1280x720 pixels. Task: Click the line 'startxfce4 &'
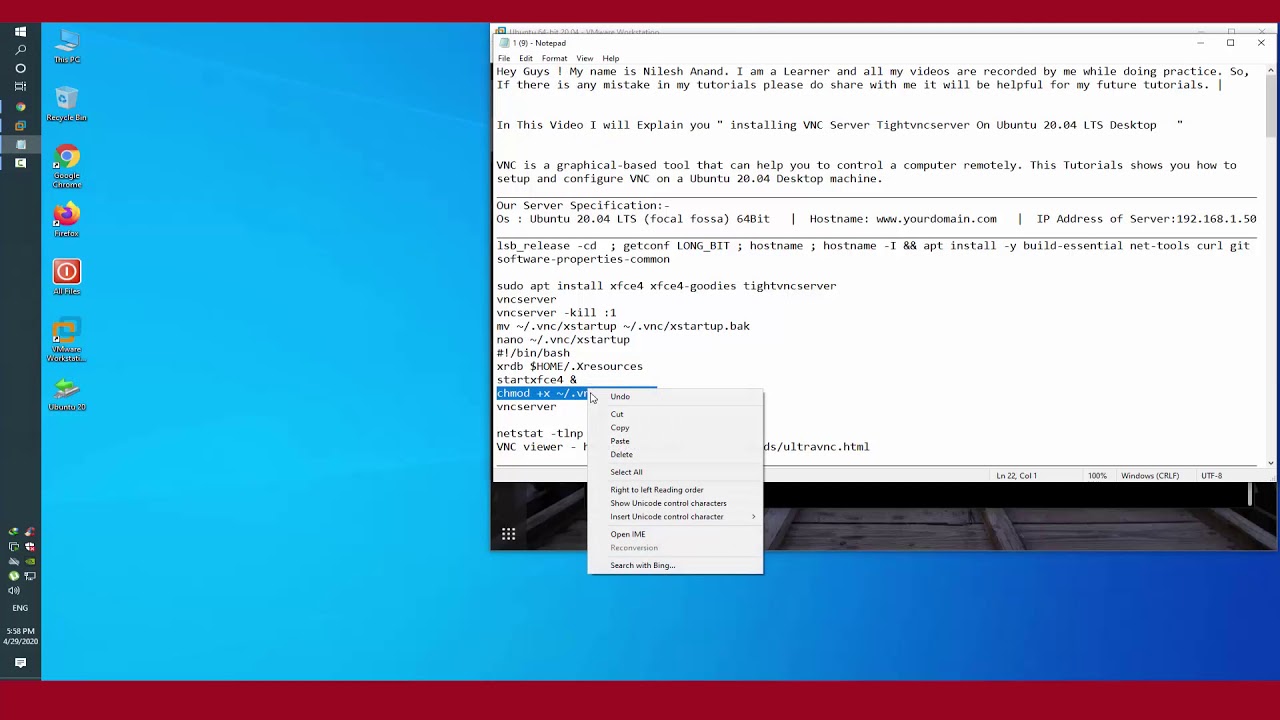tap(537, 380)
